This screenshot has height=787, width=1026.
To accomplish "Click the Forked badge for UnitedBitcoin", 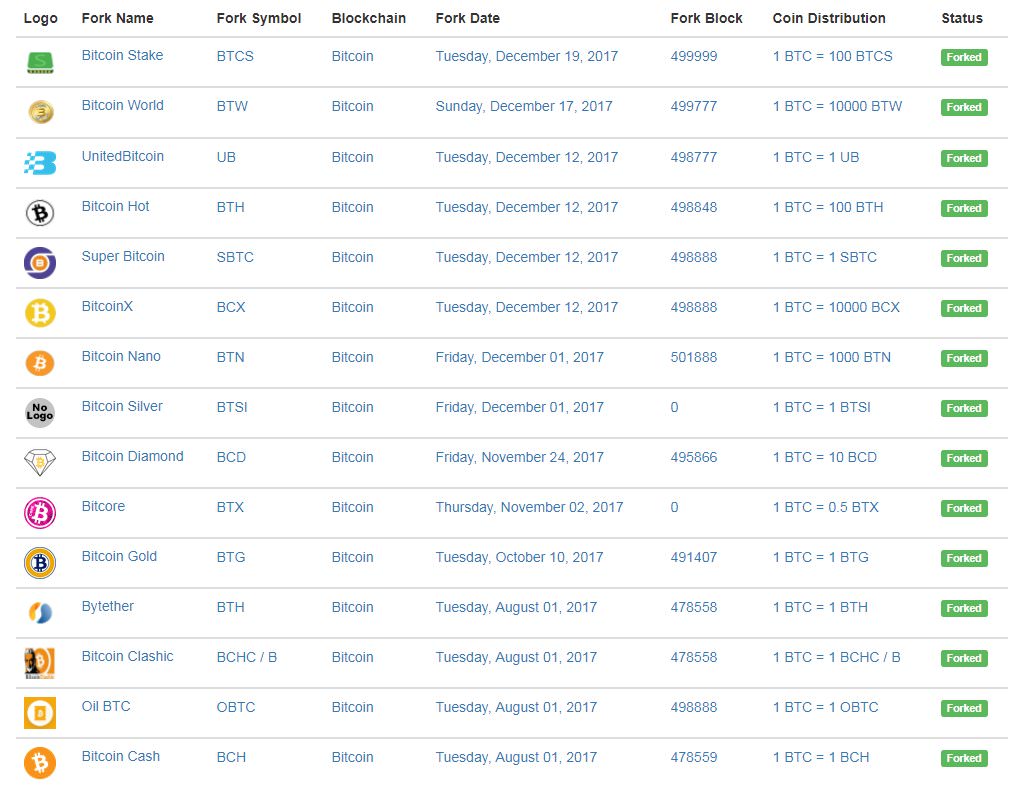I will coord(964,158).
